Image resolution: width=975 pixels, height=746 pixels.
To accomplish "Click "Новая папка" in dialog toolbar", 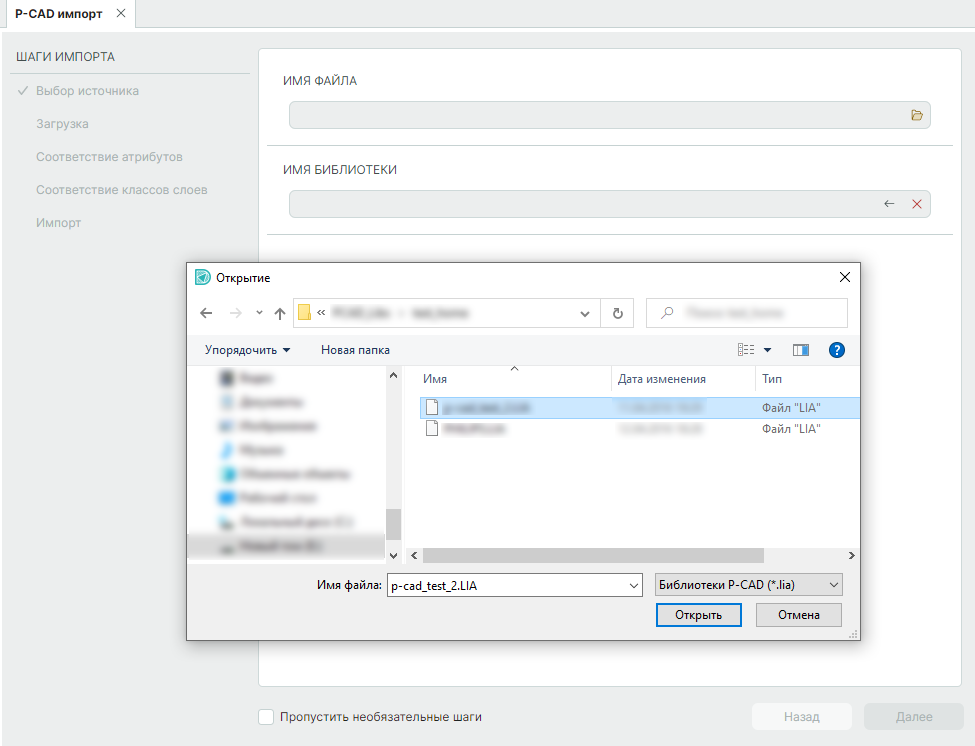I will pyautogui.click(x=355, y=350).
